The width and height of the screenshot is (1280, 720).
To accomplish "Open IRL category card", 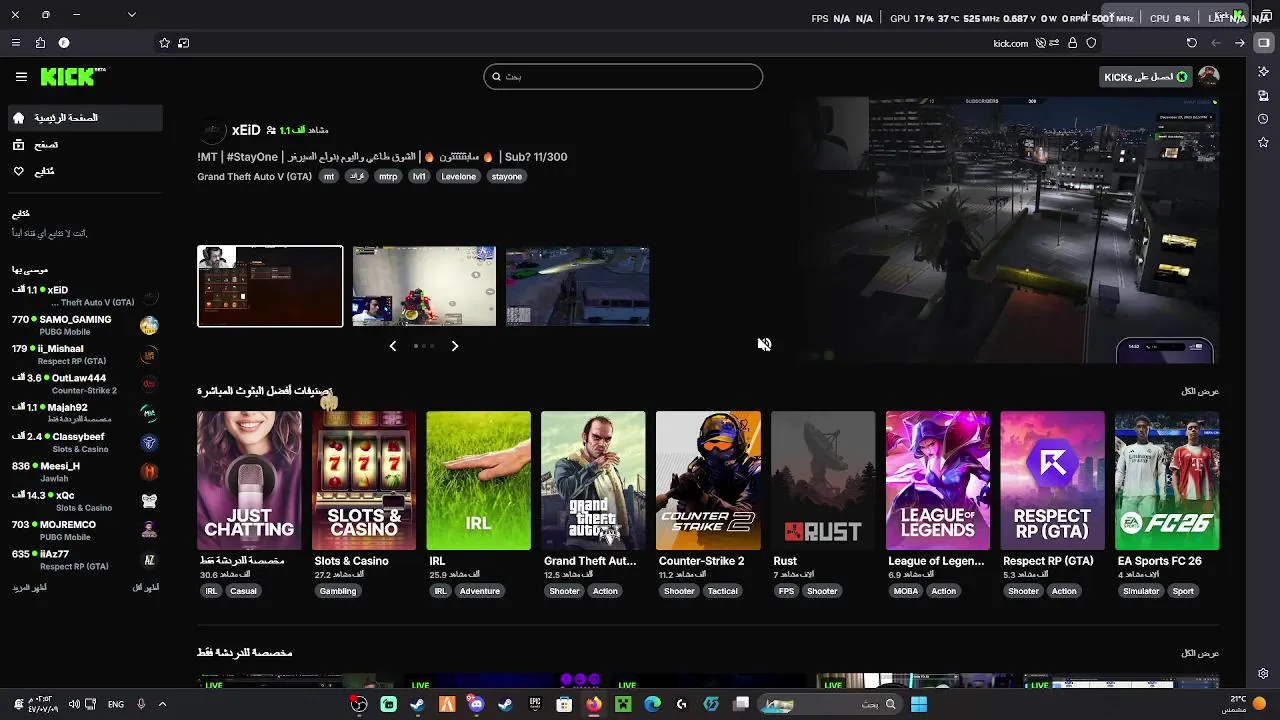I will [478, 480].
